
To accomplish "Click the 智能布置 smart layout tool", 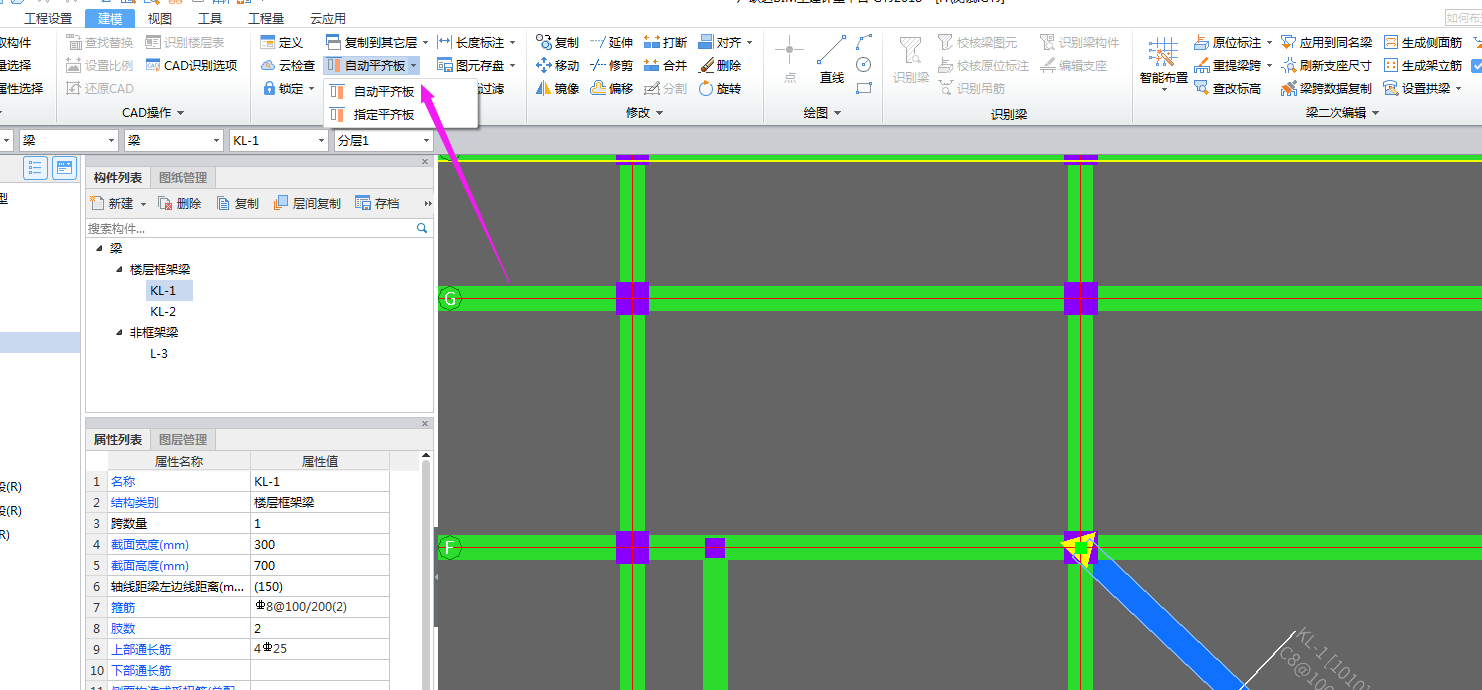I will coord(1163,62).
